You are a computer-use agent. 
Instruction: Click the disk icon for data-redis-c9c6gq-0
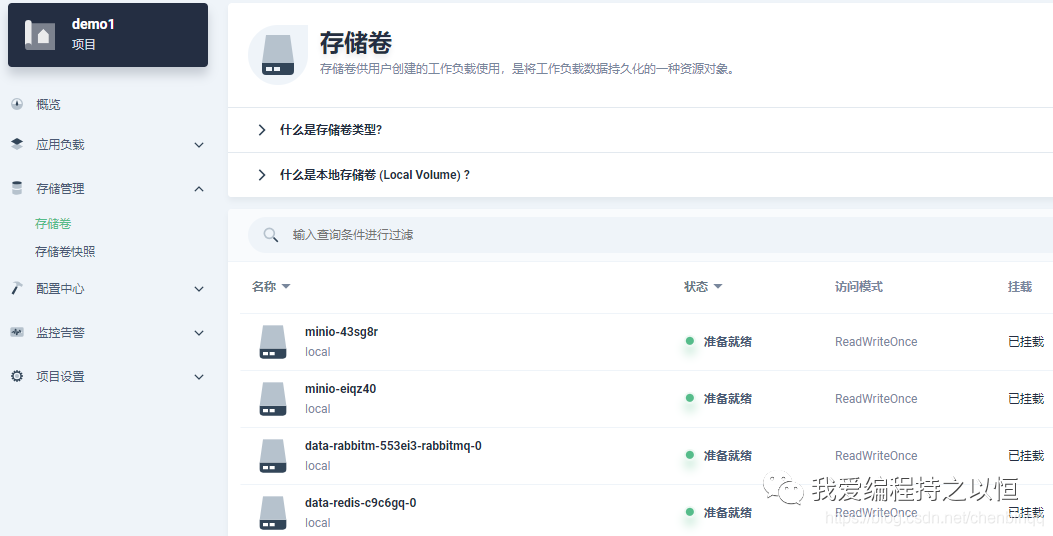point(273,513)
